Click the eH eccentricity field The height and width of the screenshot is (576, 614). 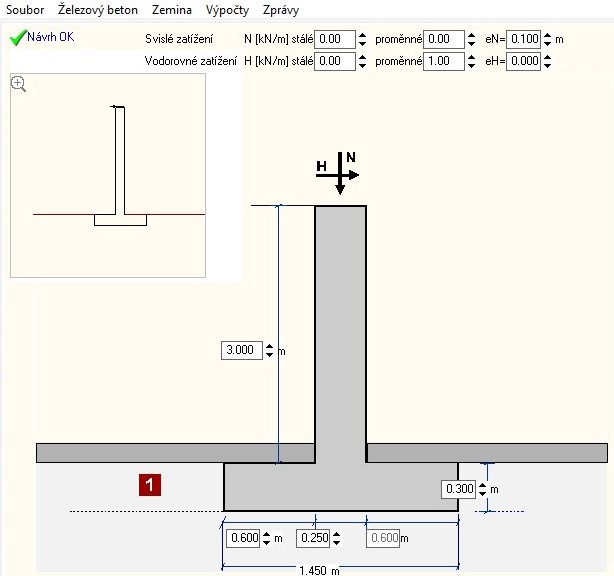click(x=524, y=61)
